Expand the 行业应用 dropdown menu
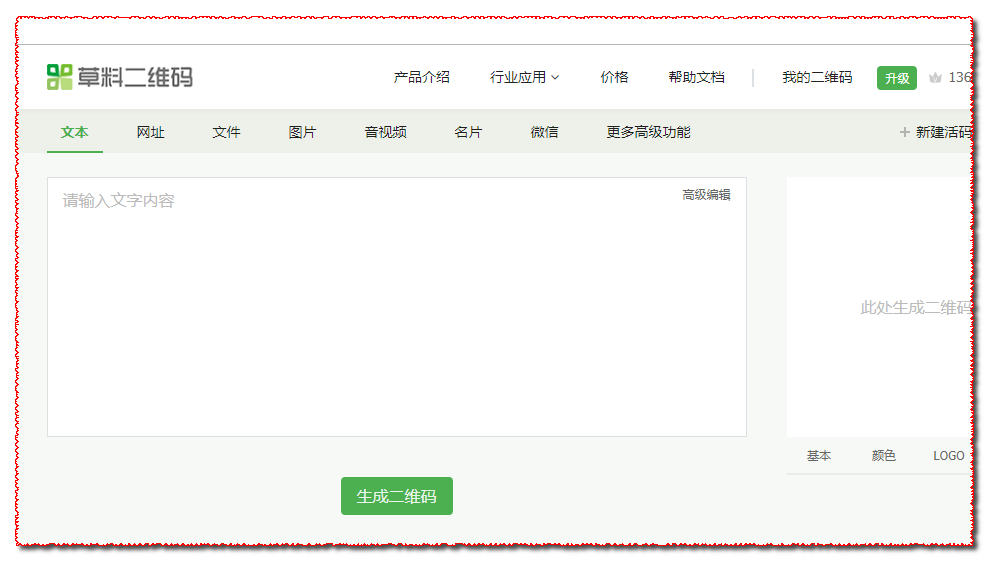This screenshot has width=989, height=561. click(x=525, y=77)
